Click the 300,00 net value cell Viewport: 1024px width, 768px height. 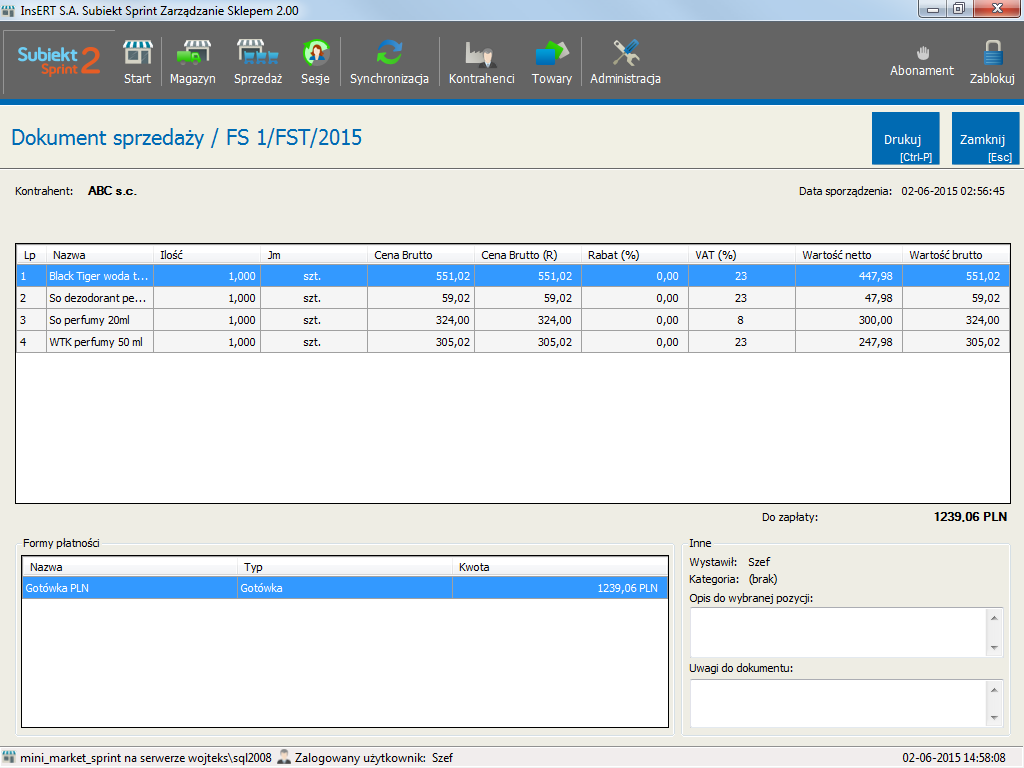pos(850,320)
